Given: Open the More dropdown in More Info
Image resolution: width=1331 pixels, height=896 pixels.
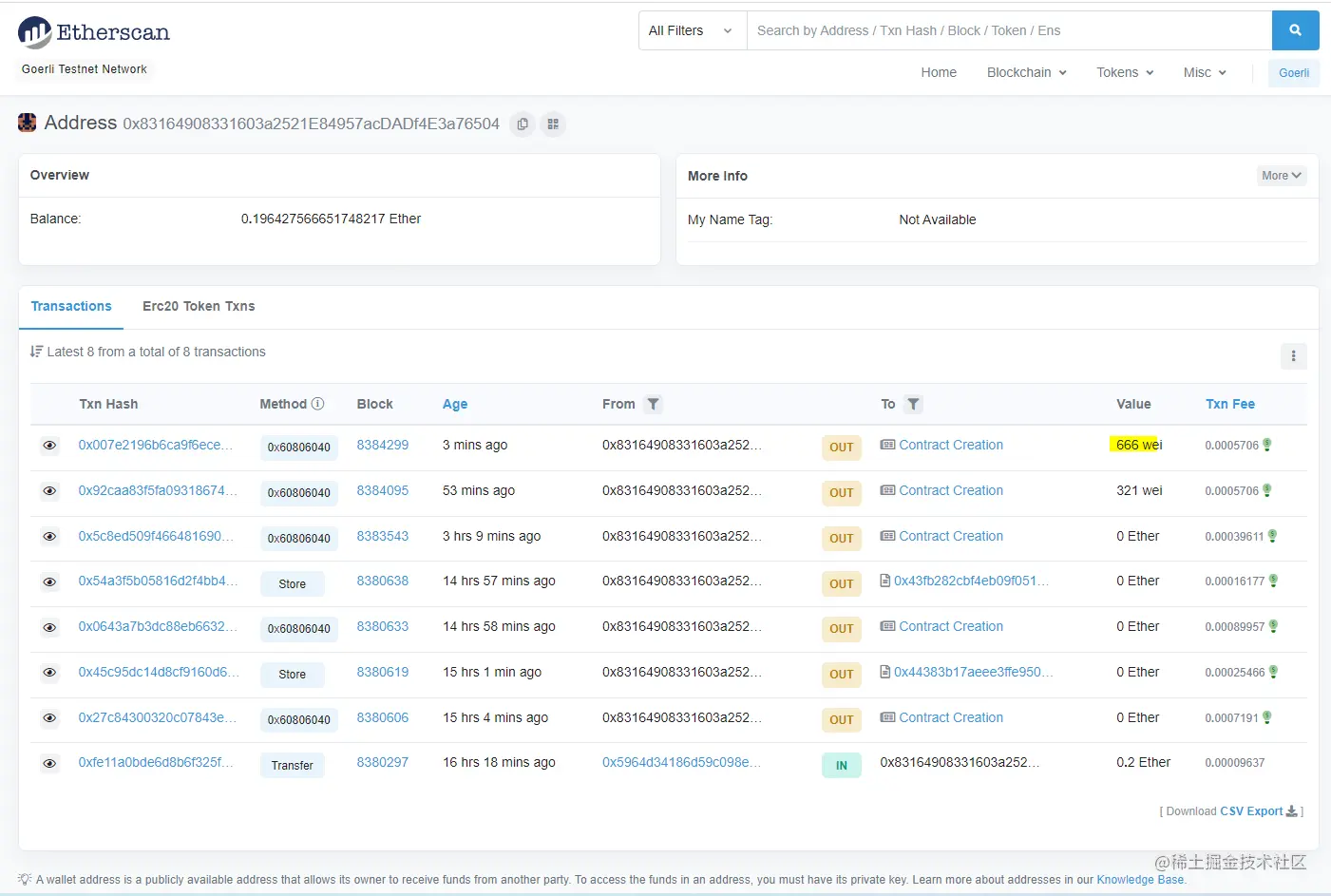Looking at the screenshot, I should (x=1282, y=176).
